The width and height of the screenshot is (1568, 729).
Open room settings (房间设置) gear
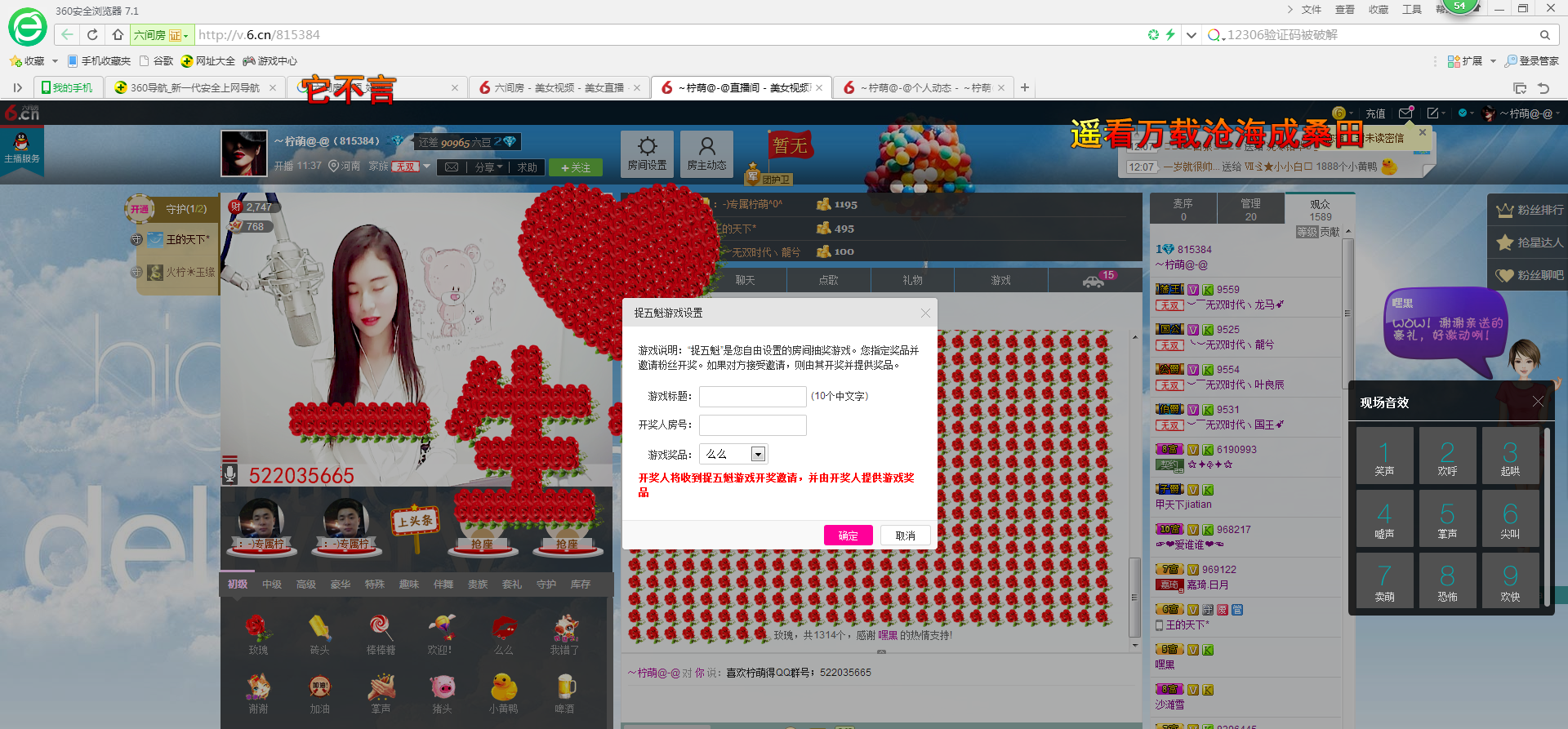click(x=647, y=153)
